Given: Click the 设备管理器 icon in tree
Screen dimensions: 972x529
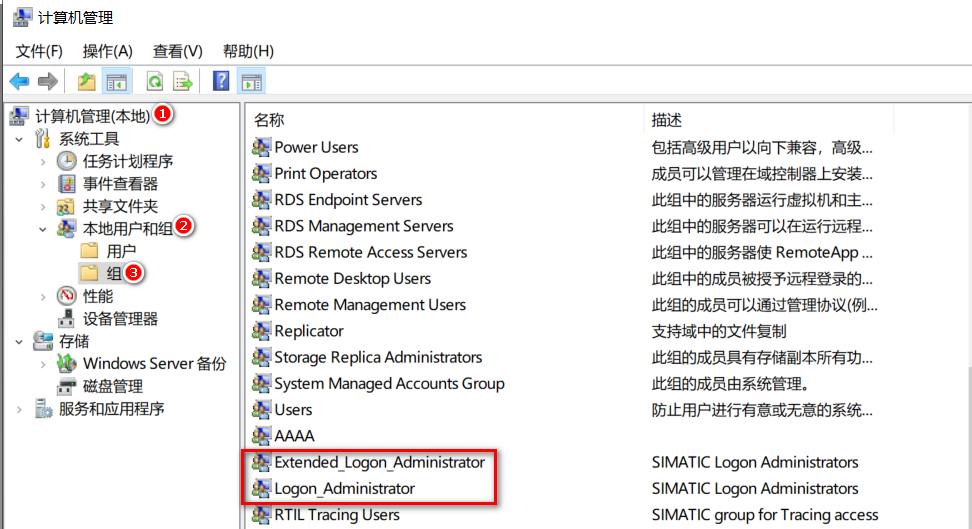Looking at the screenshot, I should pyautogui.click(x=67, y=319).
